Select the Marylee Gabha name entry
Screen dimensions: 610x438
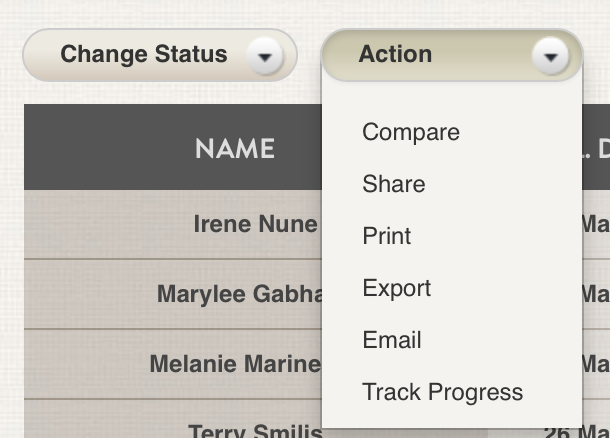pyautogui.click(x=240, y=294)
